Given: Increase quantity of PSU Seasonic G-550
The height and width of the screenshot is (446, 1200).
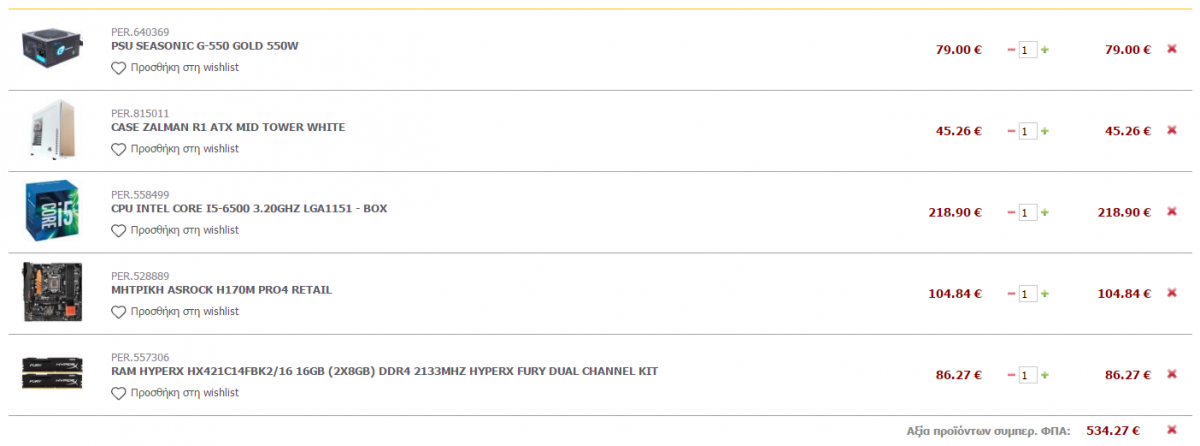Looking at the screenshot, I should tap(1045, 49).
